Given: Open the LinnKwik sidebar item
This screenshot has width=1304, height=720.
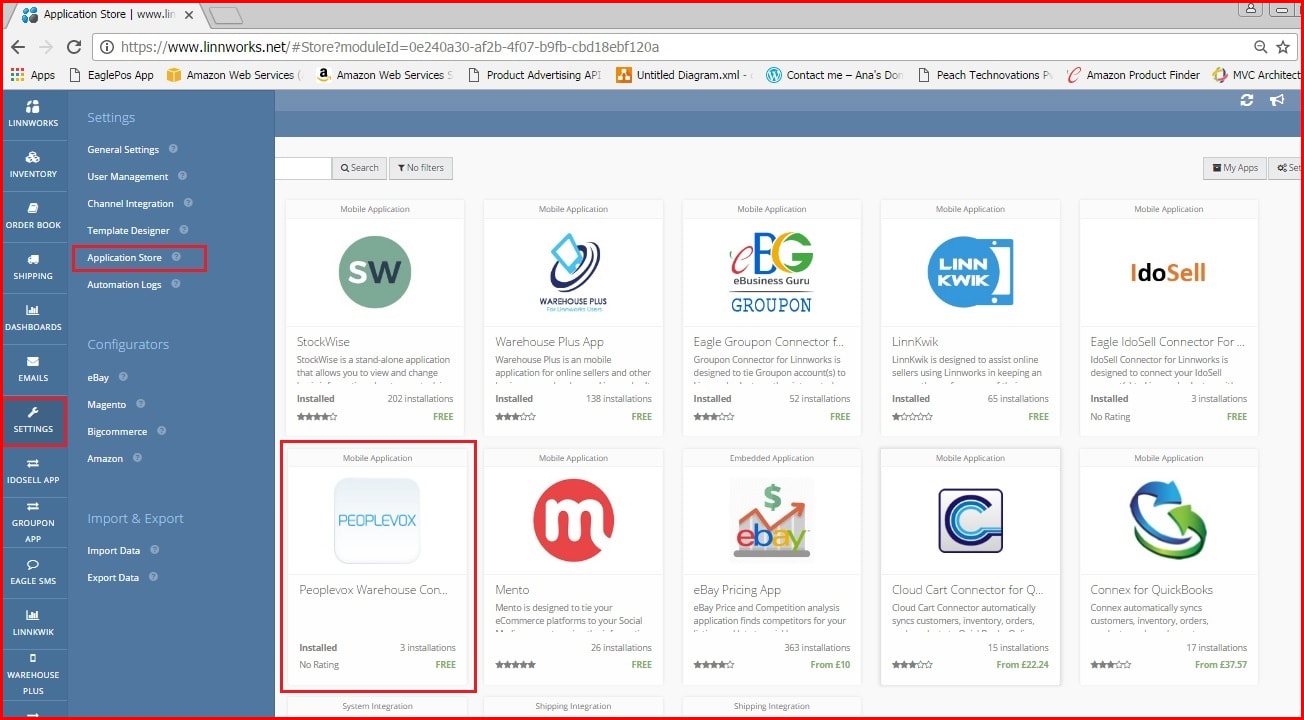Looking at the screenshot, I should [33, 623].
